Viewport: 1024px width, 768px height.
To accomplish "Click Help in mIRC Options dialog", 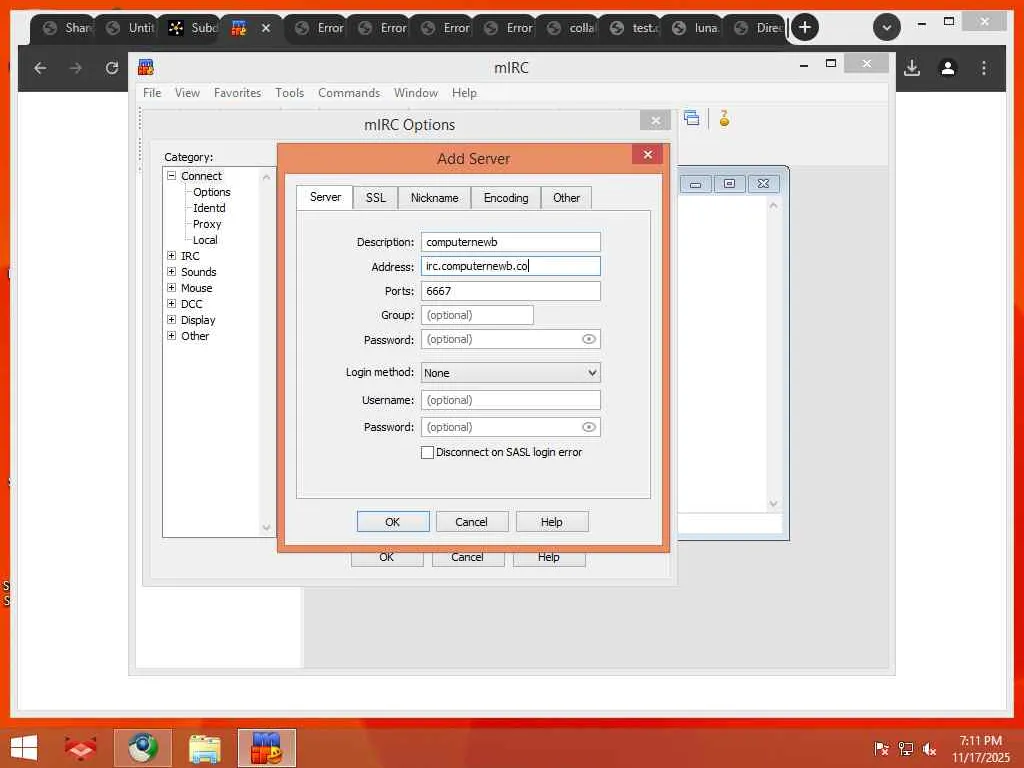I will point(549,558).
